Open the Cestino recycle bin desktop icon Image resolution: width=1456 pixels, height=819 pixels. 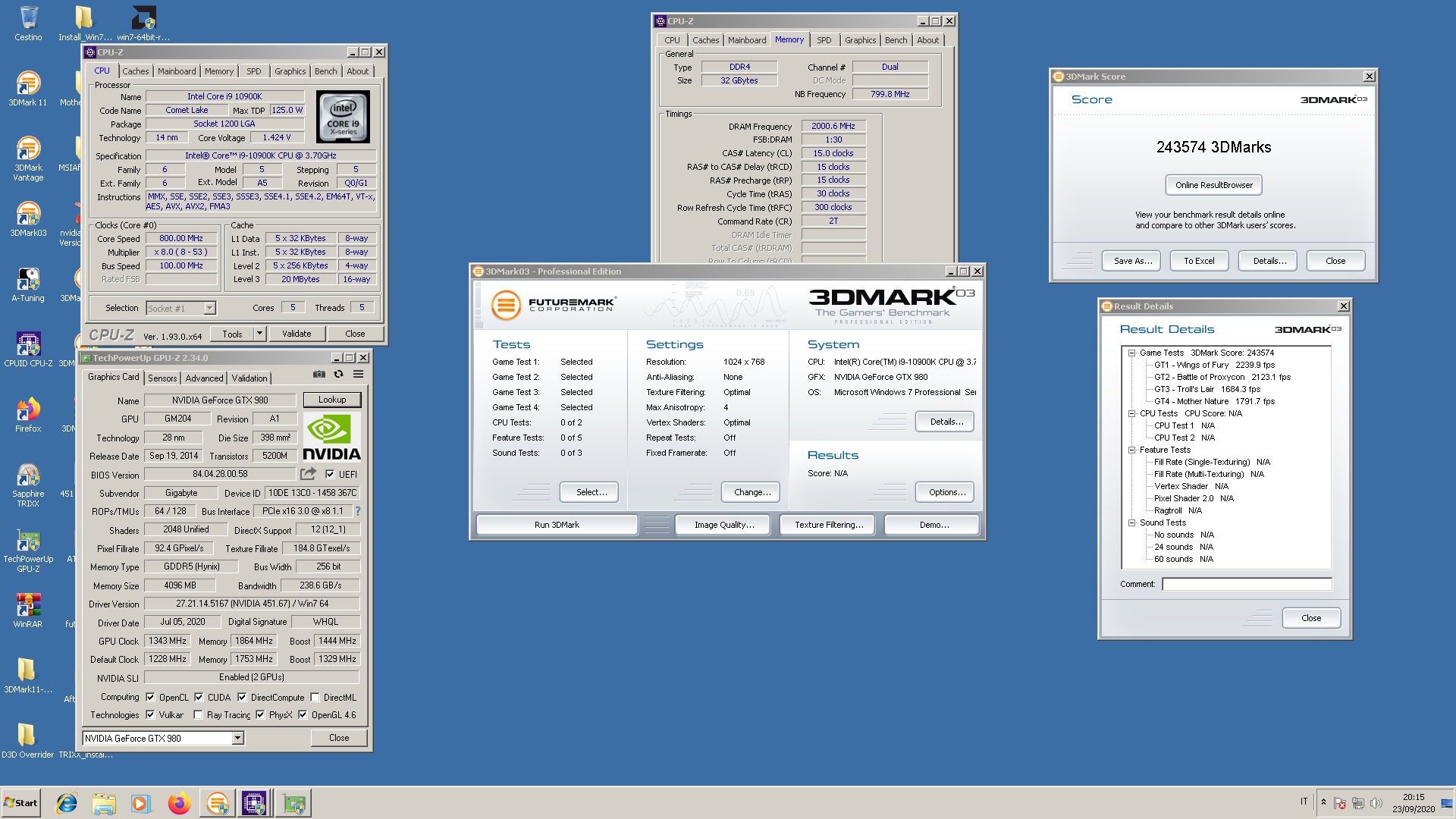click(x=28, y=24)
